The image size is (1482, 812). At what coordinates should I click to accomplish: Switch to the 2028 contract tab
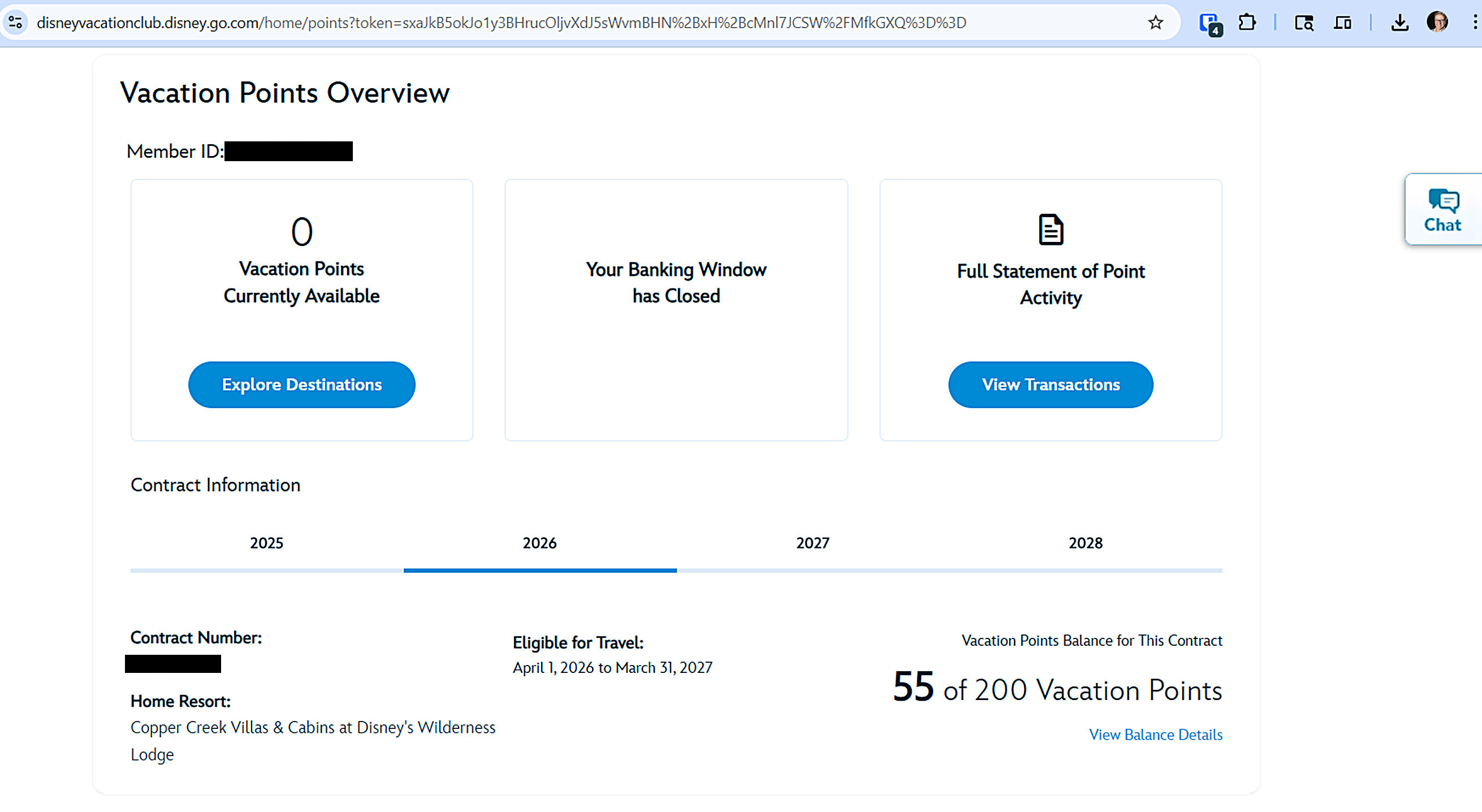pyautogui.click(x=1086, y=543)
